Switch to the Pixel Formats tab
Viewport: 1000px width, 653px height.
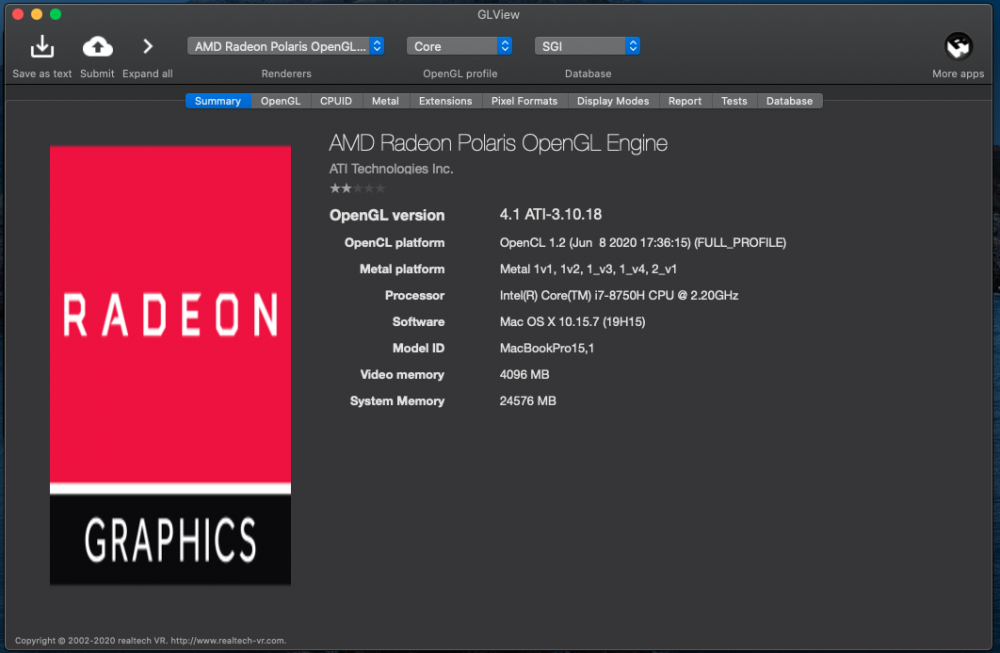coord(524,101)
